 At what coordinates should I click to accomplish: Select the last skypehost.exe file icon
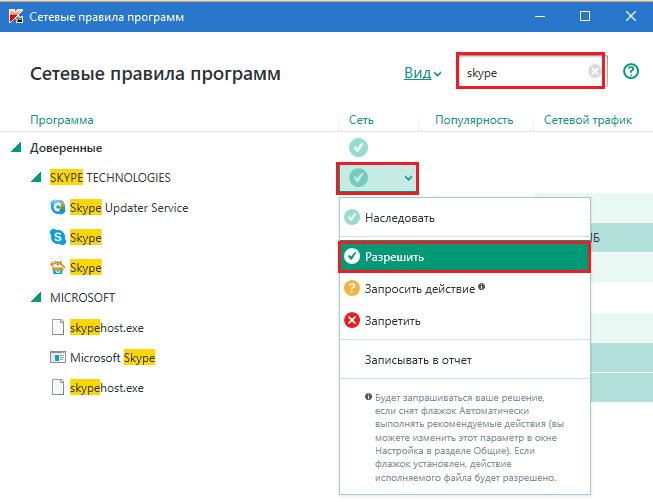pos(57,387)
